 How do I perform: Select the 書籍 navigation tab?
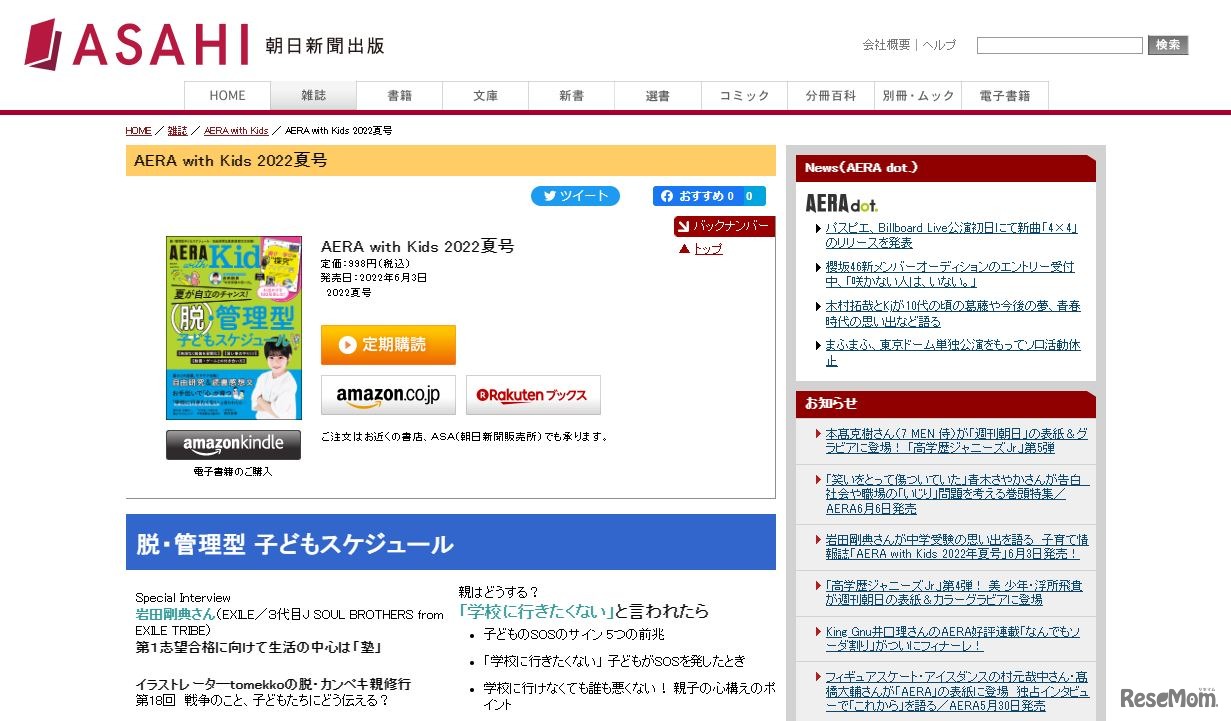click(x=399, y=96)
